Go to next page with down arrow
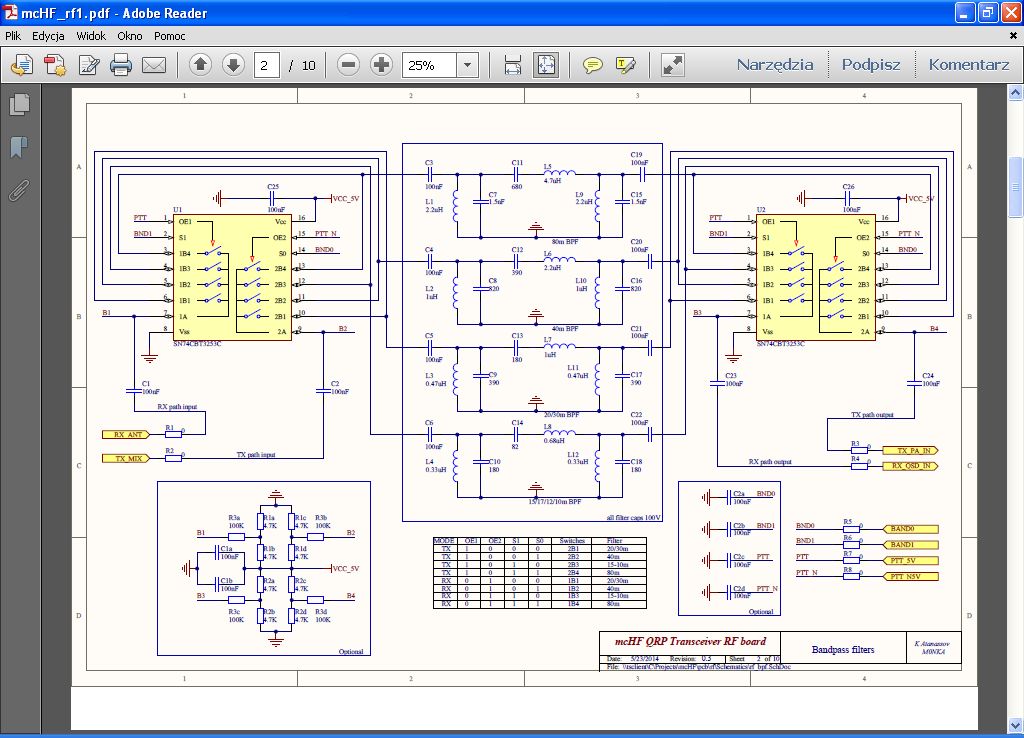The image size is (1024, 738). tap(233, 66)
